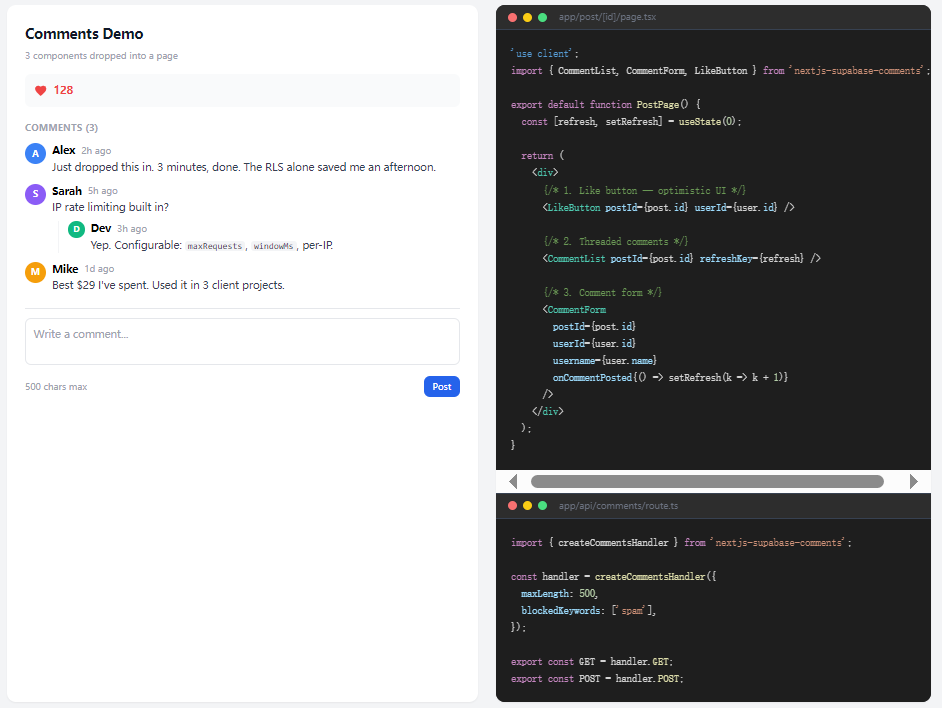Image resolution: width=942 pixels, height=708 pixels.
Task: Click Dev's green avatar circle
Action: pyautogui.click(x=76, y=229)
